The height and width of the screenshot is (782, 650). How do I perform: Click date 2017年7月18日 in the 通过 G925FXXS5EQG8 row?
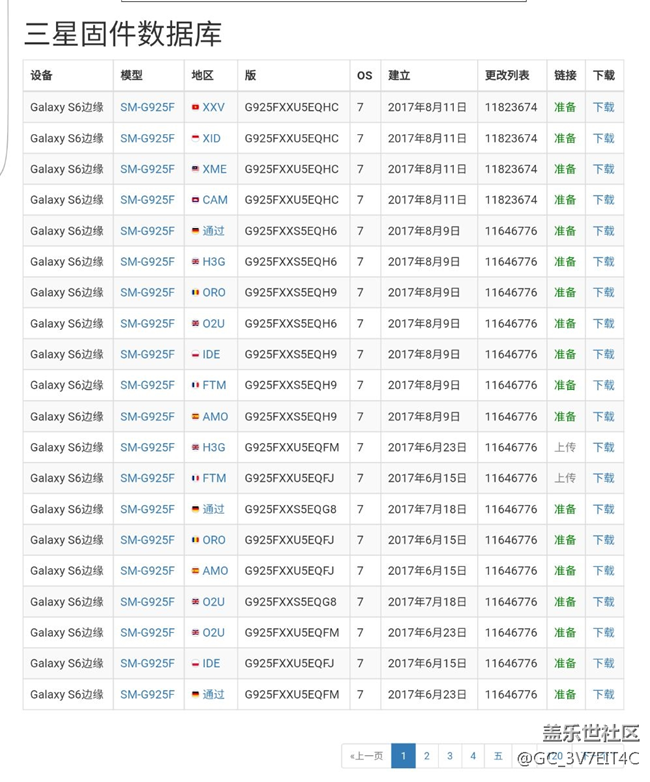pyautogui.click(x=427, y=509)
